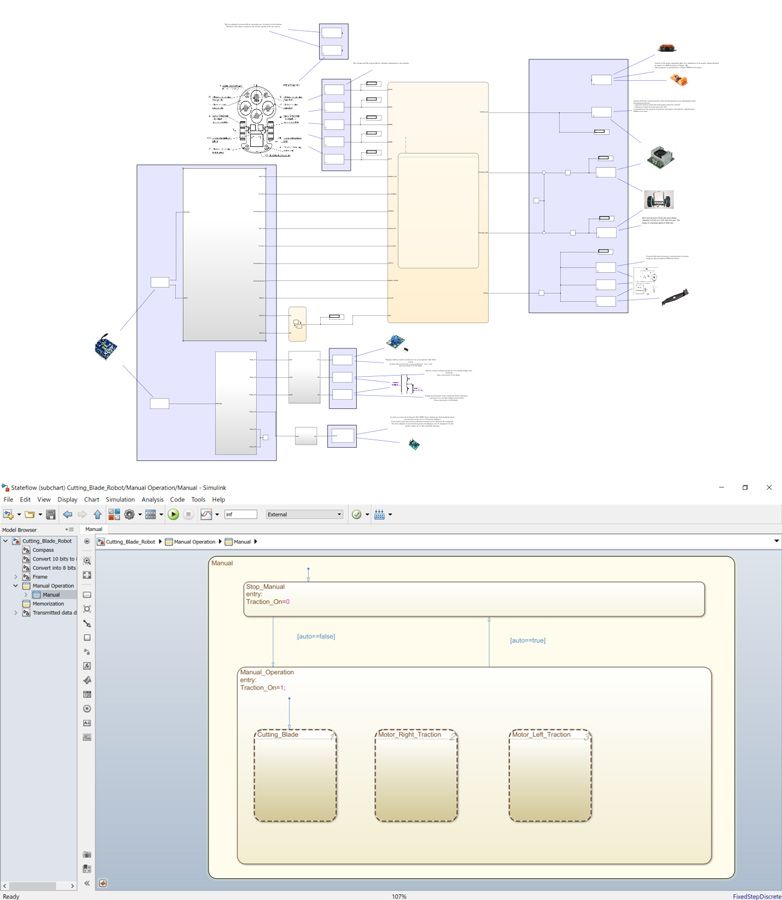Click Hide/Show Explorer Bar icon
This screenshot has height=900, width=782.
pos(87,541)
